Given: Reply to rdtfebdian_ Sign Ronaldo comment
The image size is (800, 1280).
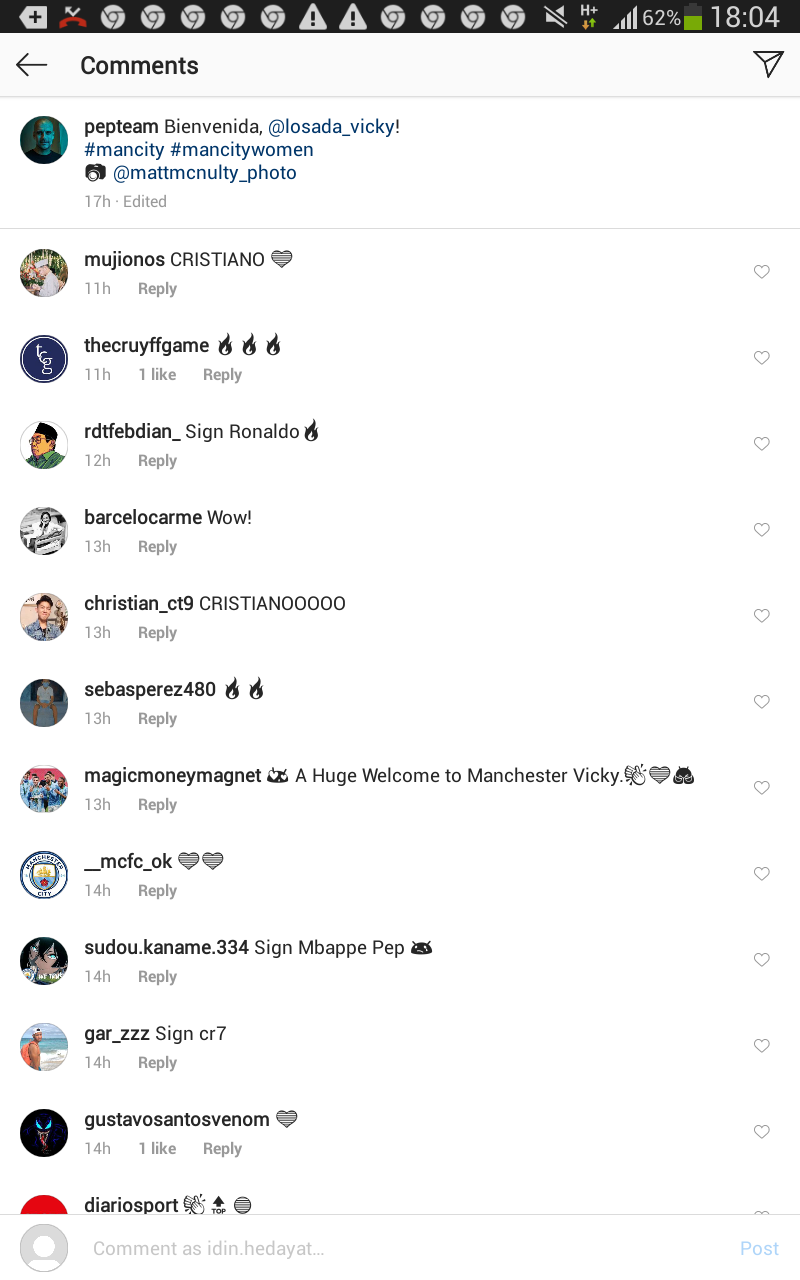Looking at the screenshot, I should point(157,461).
